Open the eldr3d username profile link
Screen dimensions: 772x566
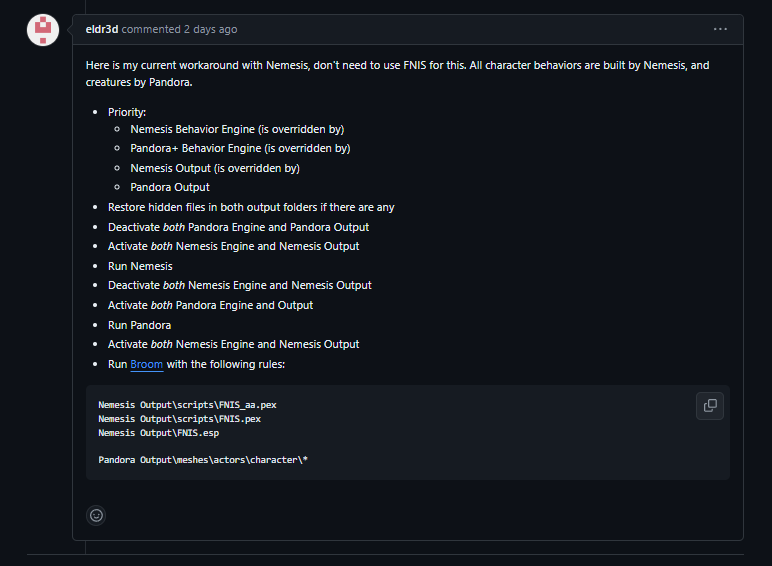[102, 30]
